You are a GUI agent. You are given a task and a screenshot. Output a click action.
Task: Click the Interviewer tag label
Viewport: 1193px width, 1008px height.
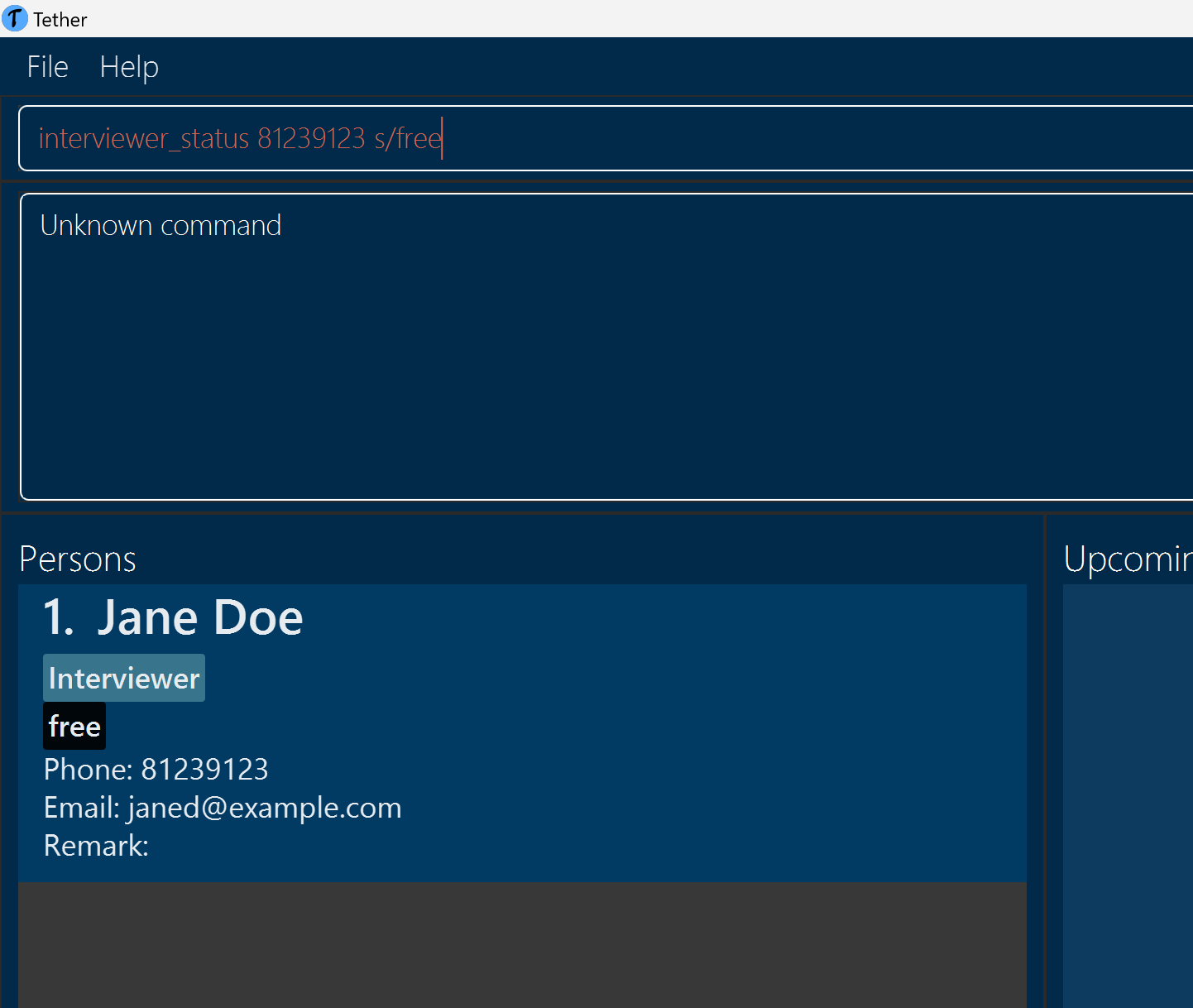coord(124,678)
